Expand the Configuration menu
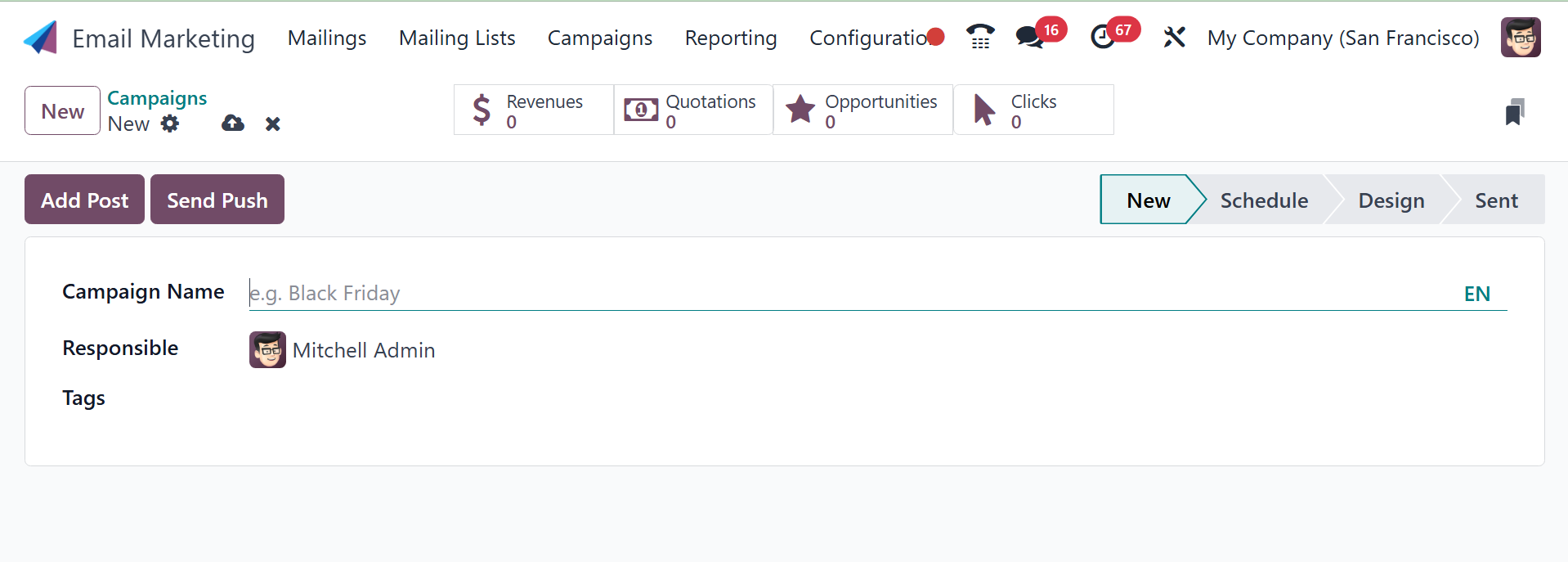Viewport: 1568px width, 562px height. 868,38
